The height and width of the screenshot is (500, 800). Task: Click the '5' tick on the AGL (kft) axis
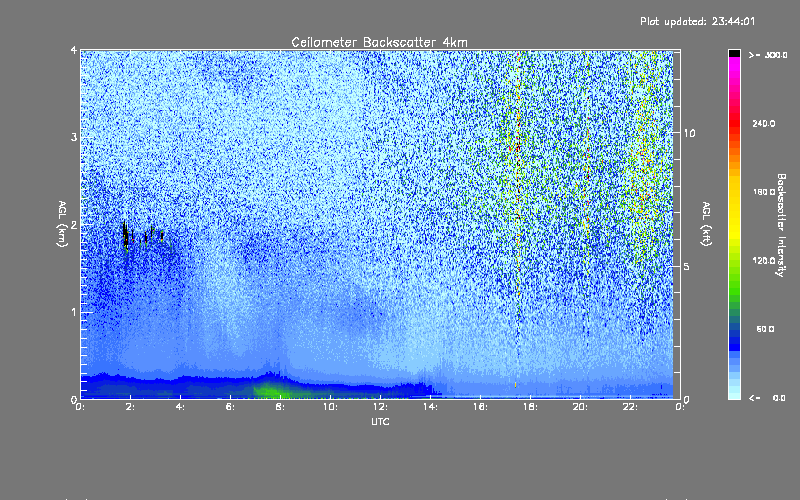(x=686, y=266)
